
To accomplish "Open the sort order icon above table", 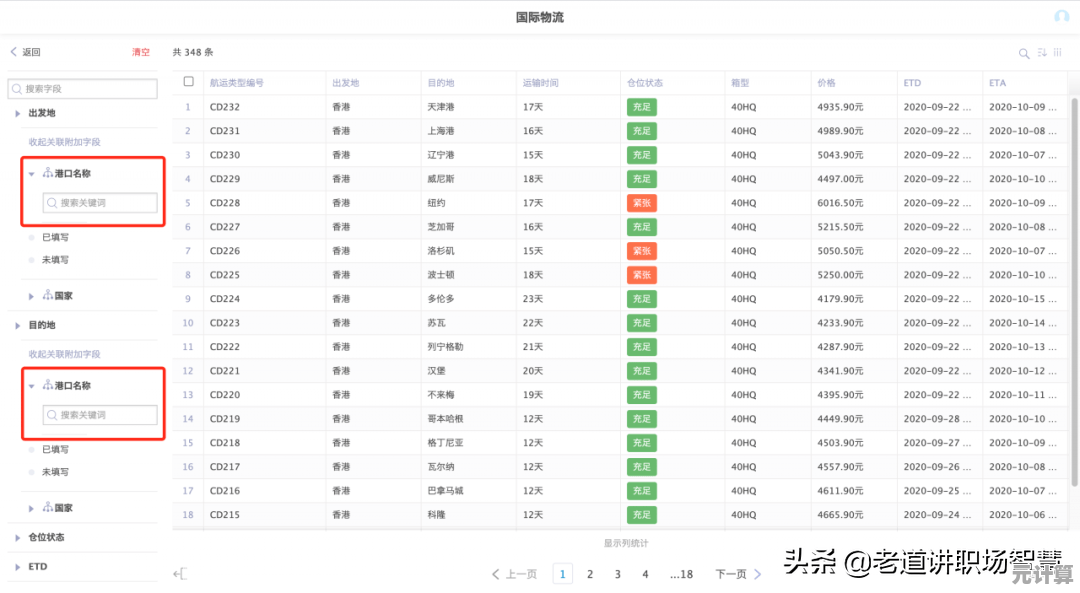I will click(1041, 53).
